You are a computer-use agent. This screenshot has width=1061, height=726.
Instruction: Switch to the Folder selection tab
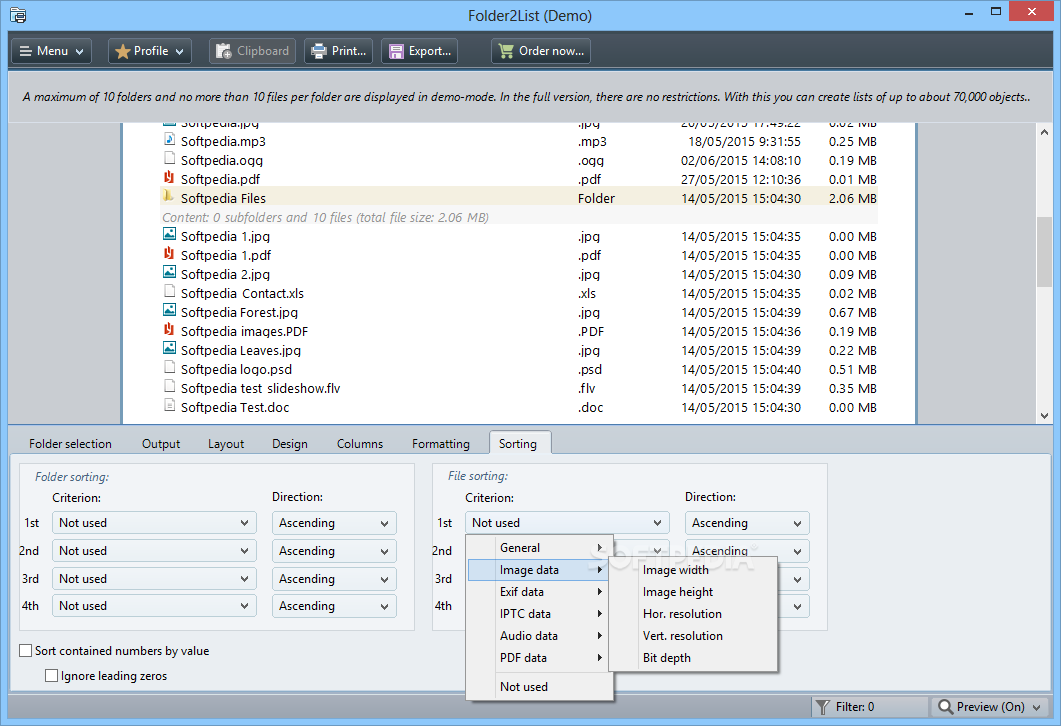[x=70, y=444]
